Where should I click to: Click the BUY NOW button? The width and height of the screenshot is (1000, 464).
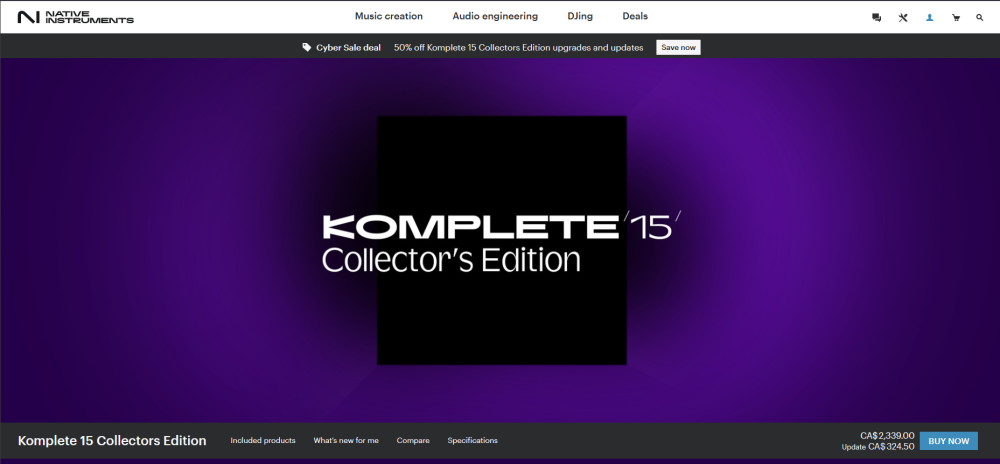pos(948,440)
